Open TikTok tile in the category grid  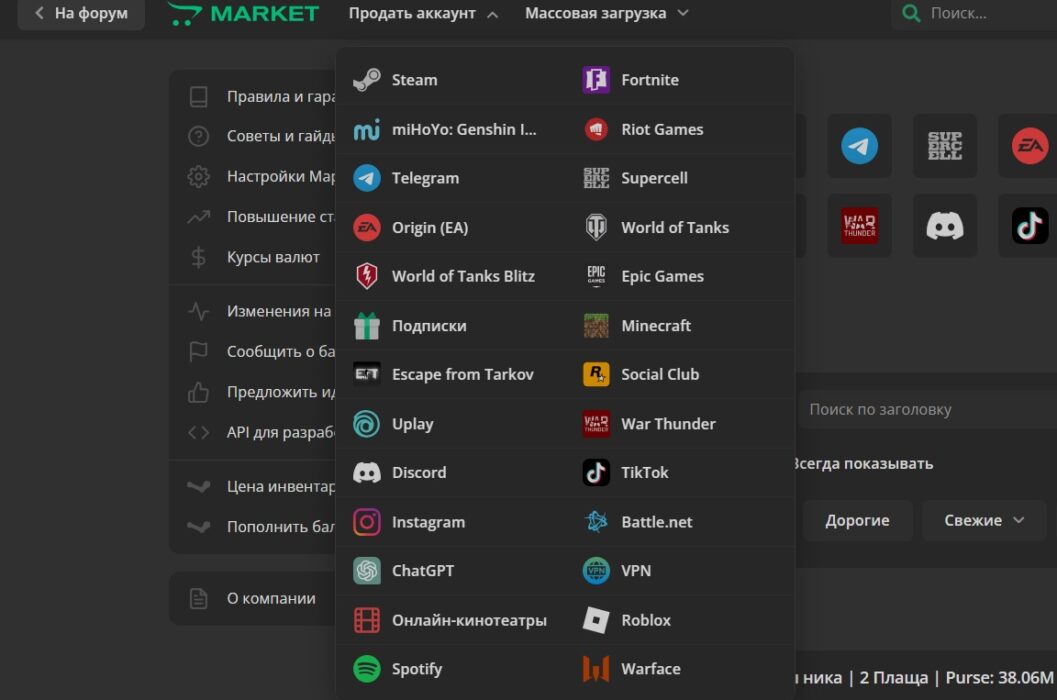point(1028,225)
